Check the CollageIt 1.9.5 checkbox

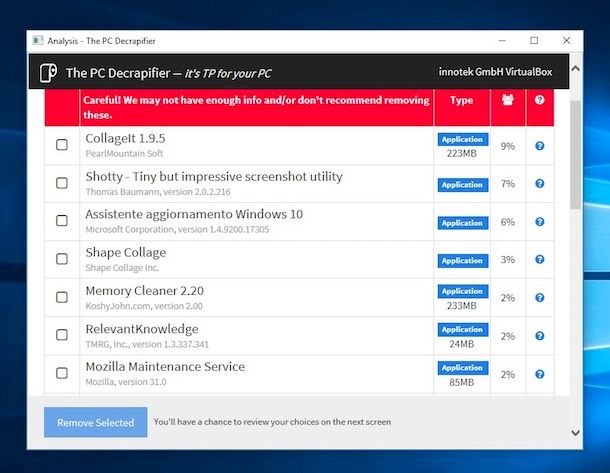(62, 145)
